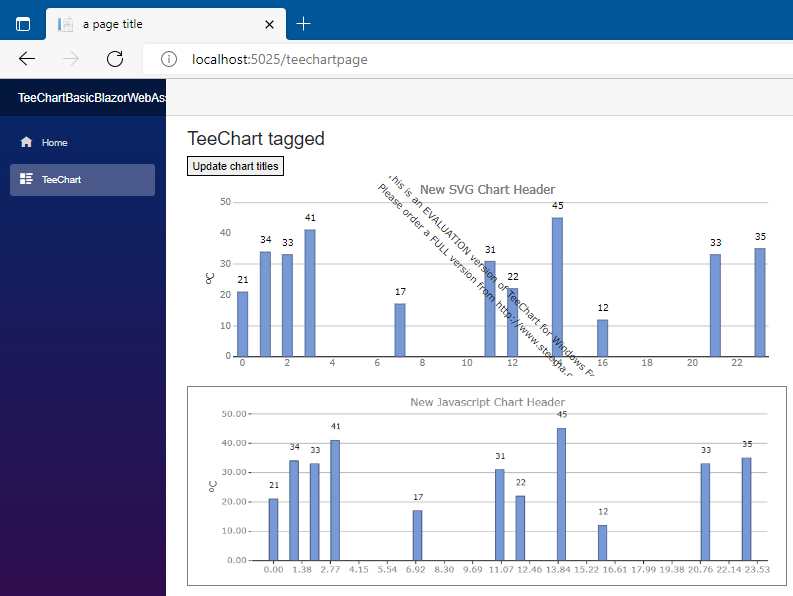
Task: Click Update chart titles button
Action: pyautogui.click(x=235, y=166)
